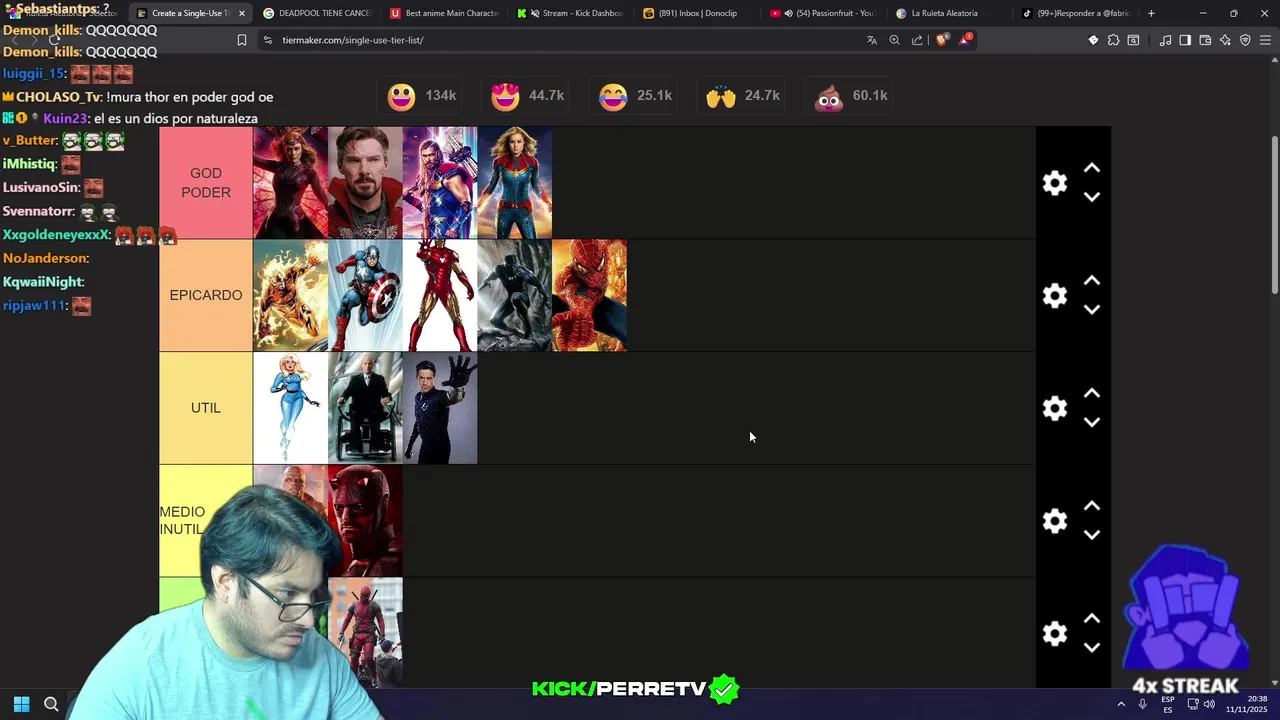Click the translate page icon
Viewport: 1280px width, 720px height.
[871, 40]
